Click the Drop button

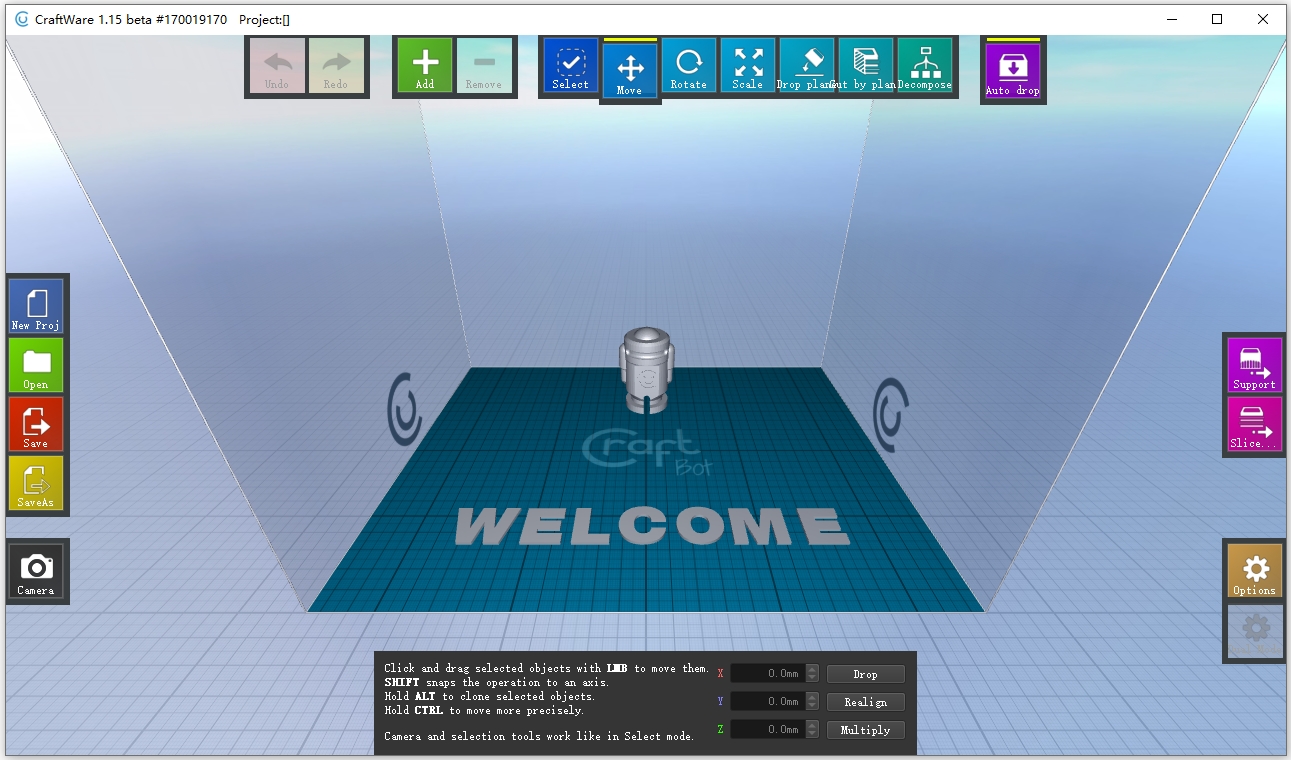click(x=866, y=674)
